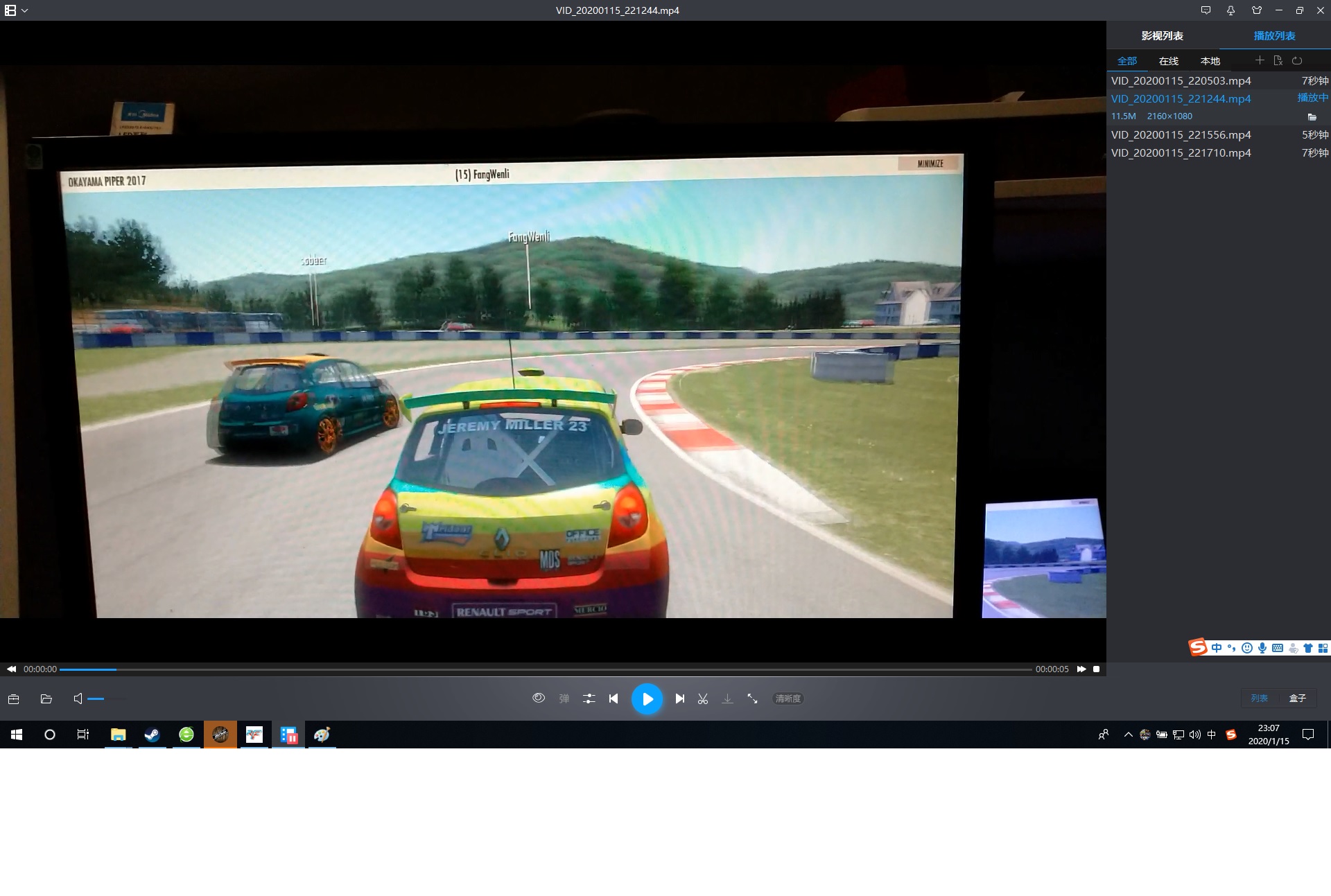
Task: Play VID_20200115_221710.mp4 from the playlist
Action: pos(1218,152)
